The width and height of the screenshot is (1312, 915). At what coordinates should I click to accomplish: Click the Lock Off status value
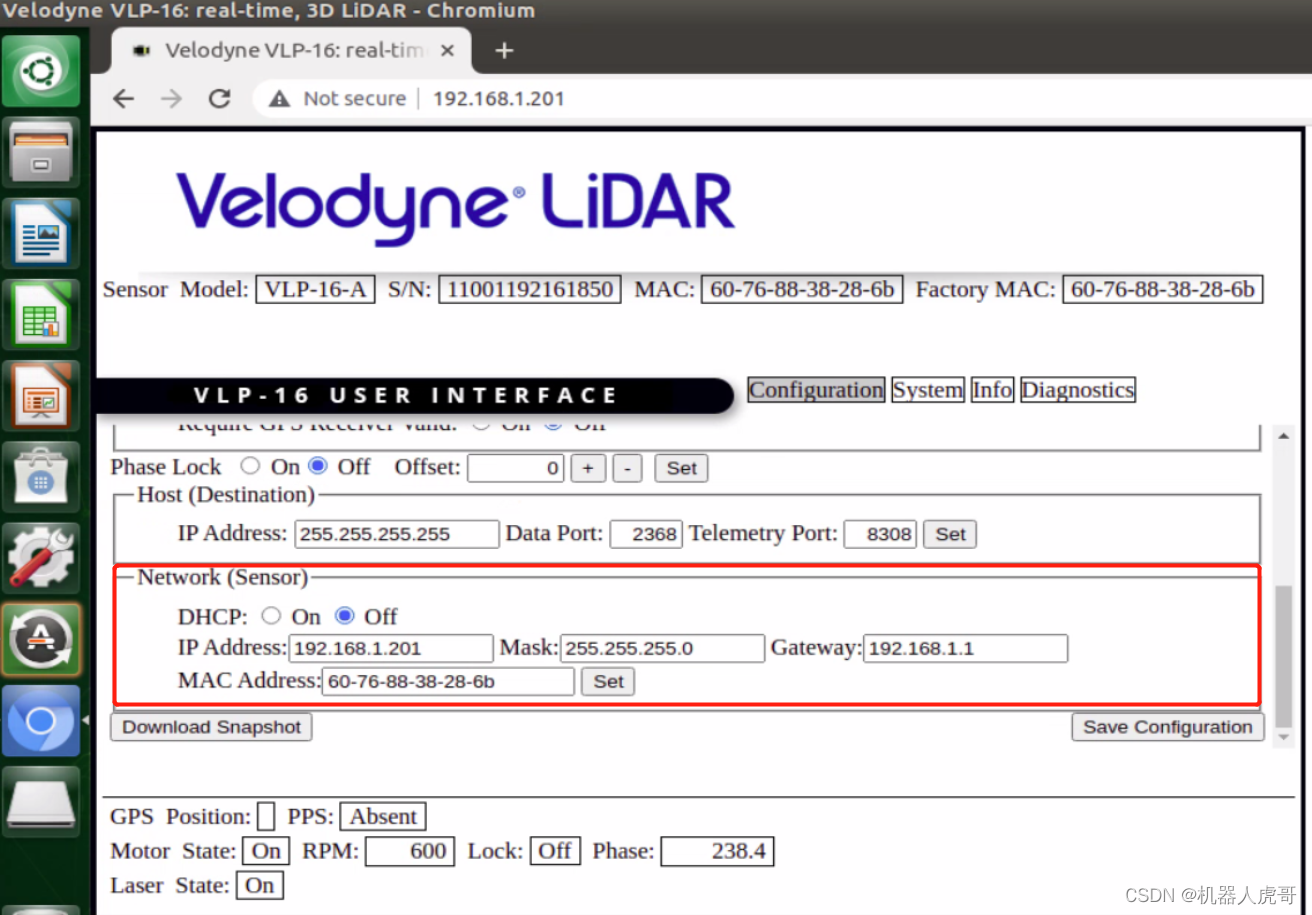coord(554,852)
